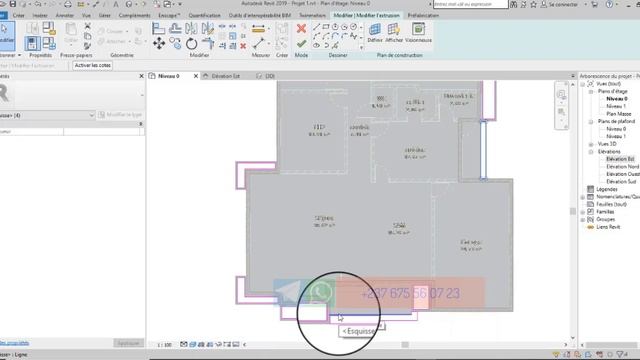Click the selection filter icon in status bar
Image resolution: width=640 pixels, height=360 pixels.
620,354
